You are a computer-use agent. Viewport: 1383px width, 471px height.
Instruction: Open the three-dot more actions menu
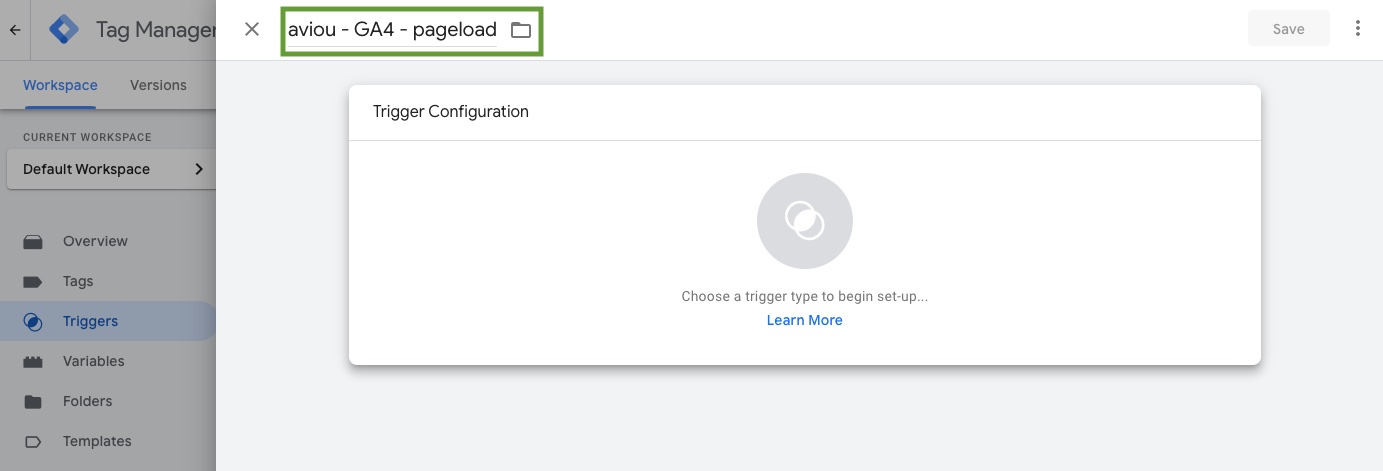pos(1357,29)
